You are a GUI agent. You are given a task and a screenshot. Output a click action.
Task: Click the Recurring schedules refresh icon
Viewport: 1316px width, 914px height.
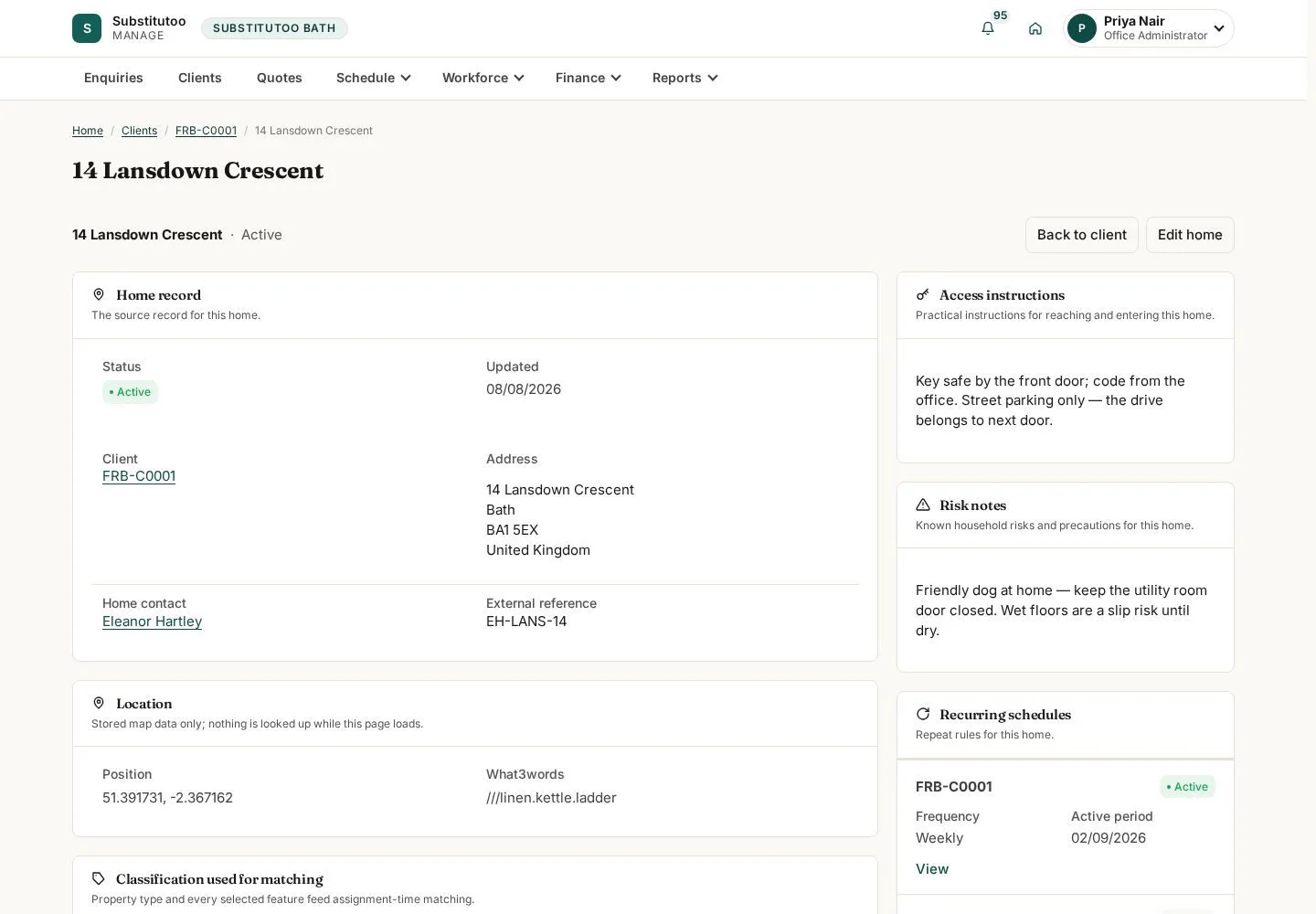pyautogui.click(x=923, y=714)
